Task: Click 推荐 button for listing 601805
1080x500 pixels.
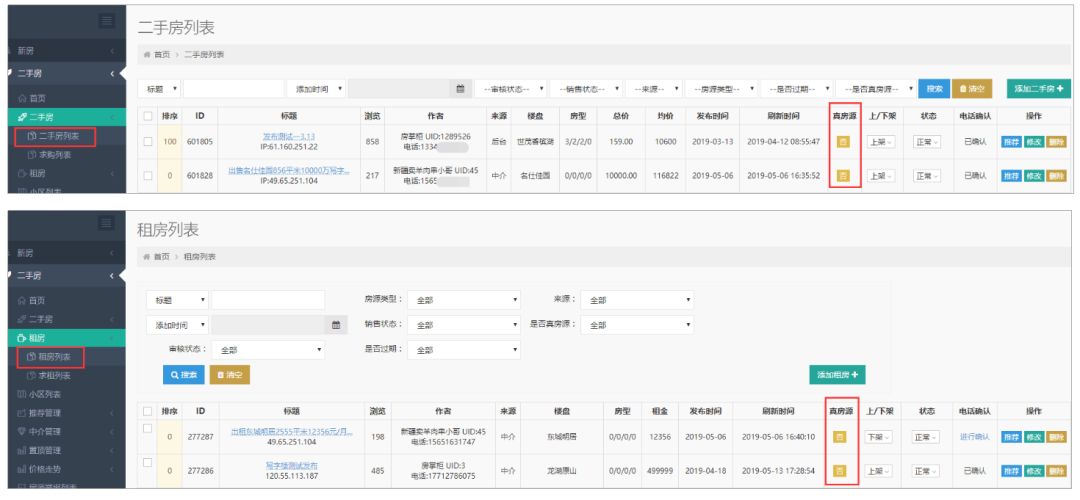Action: 1011,142
